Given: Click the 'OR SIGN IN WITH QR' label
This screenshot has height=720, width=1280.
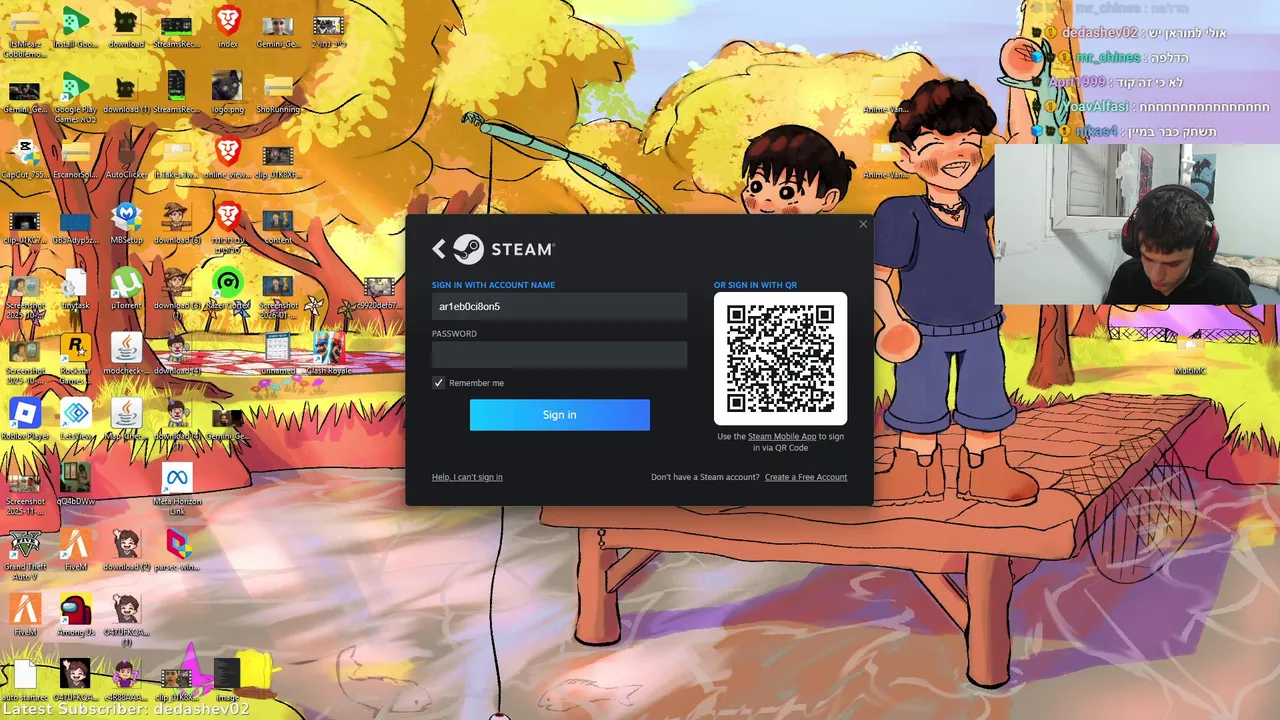Looking at the screenshot, I should [755, 285].
